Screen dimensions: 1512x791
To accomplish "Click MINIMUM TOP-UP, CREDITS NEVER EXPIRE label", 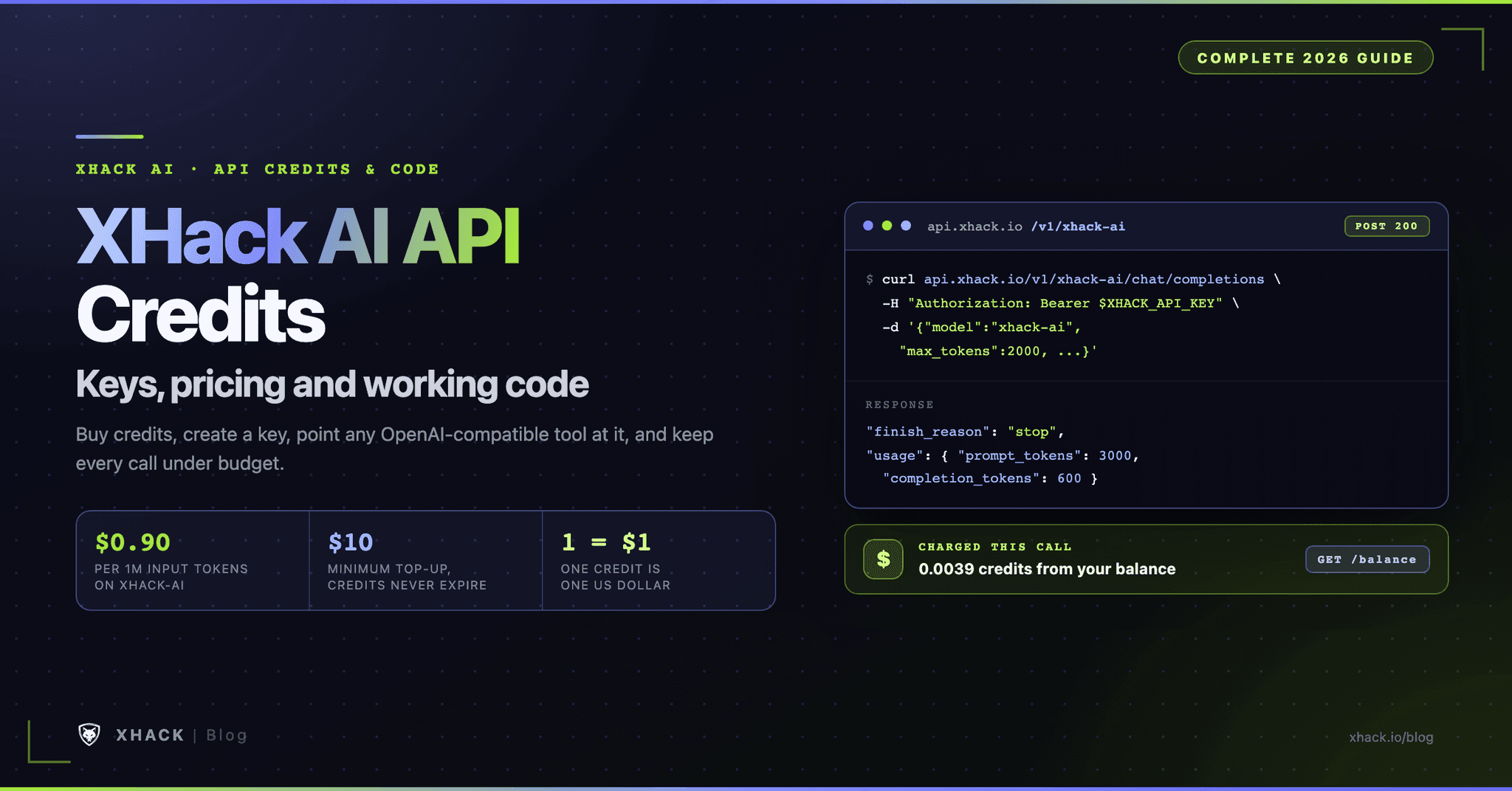I will tap(407, 577).
